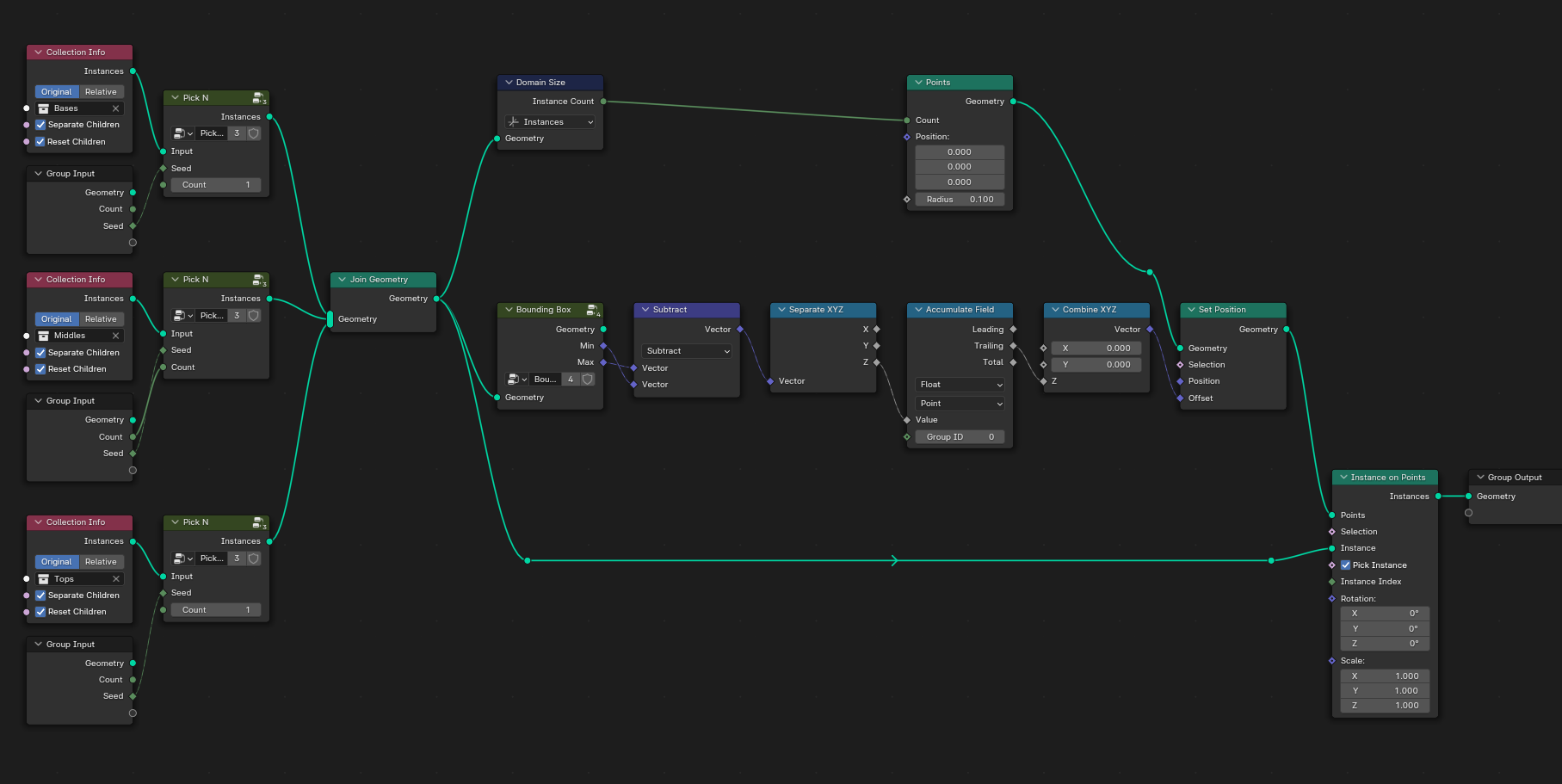Image resolution: width=1562 pixels, height=784 pixels.
Task: Open node group browse dropdown on Bounding Box
Action: pos(517,380)
